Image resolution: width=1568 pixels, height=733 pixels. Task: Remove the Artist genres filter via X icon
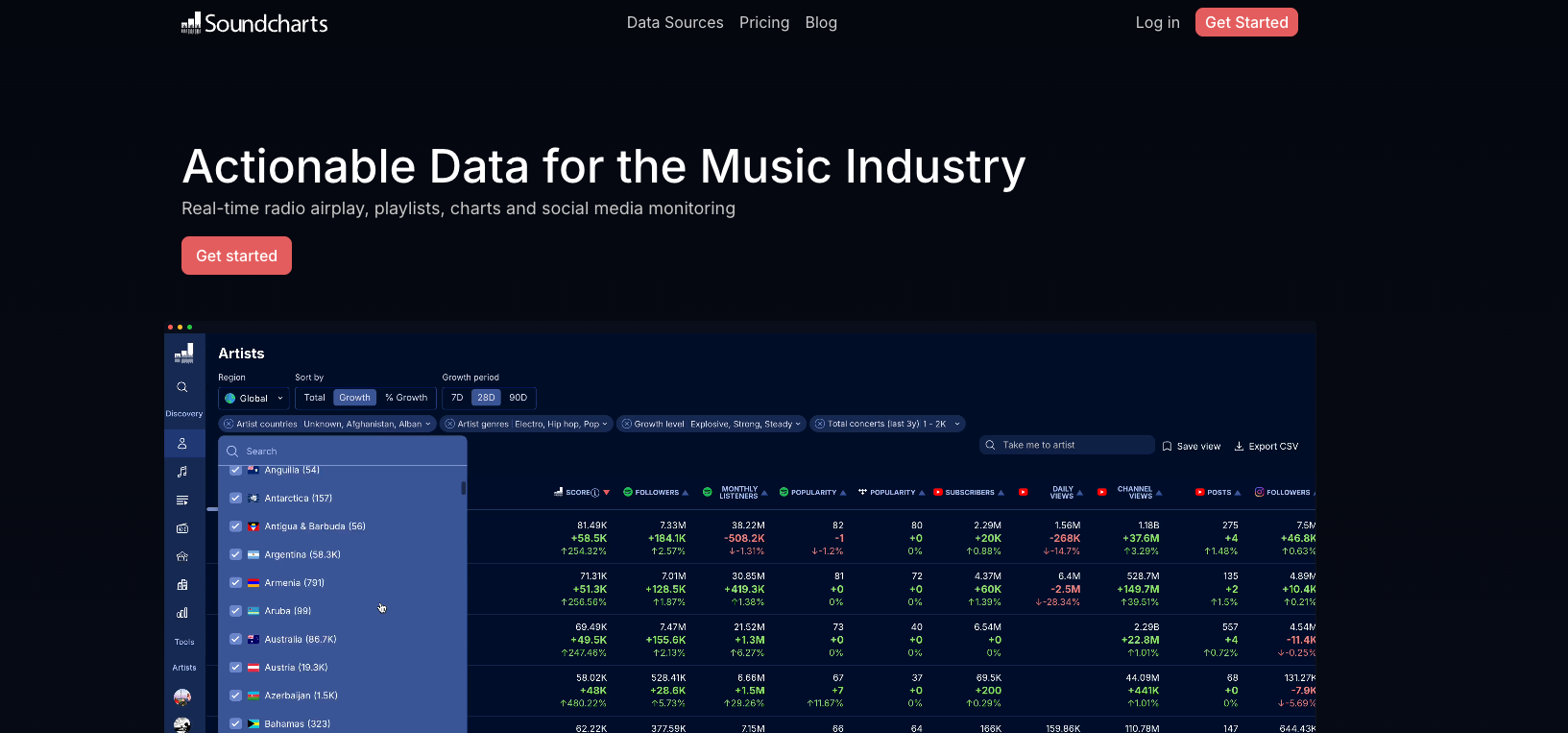[x=449, y=424]
